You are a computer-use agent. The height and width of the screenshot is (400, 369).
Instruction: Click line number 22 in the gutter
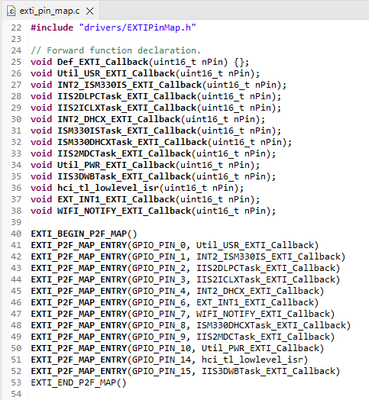pyautogui.click(x=16, y=27)
